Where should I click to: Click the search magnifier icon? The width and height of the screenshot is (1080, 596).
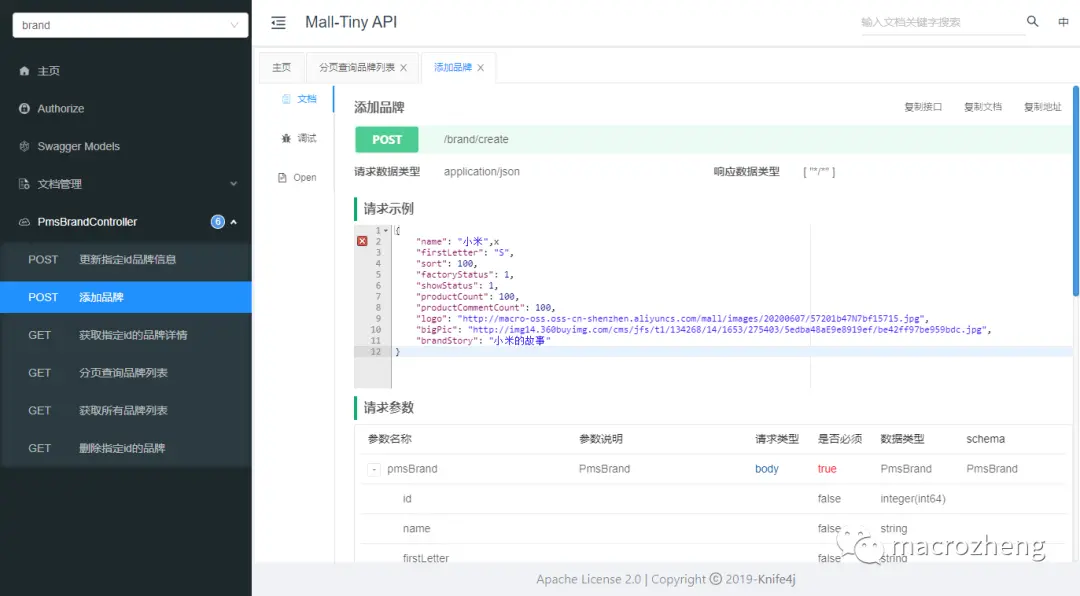click(1033, 20)
